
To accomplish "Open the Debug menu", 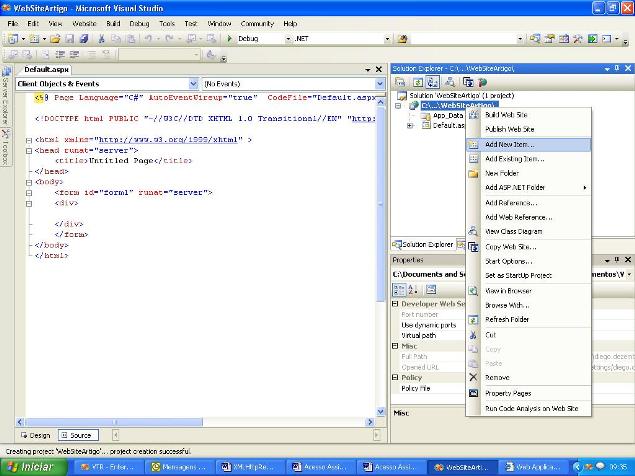I will pyautogui.click(x=139, y=23).
